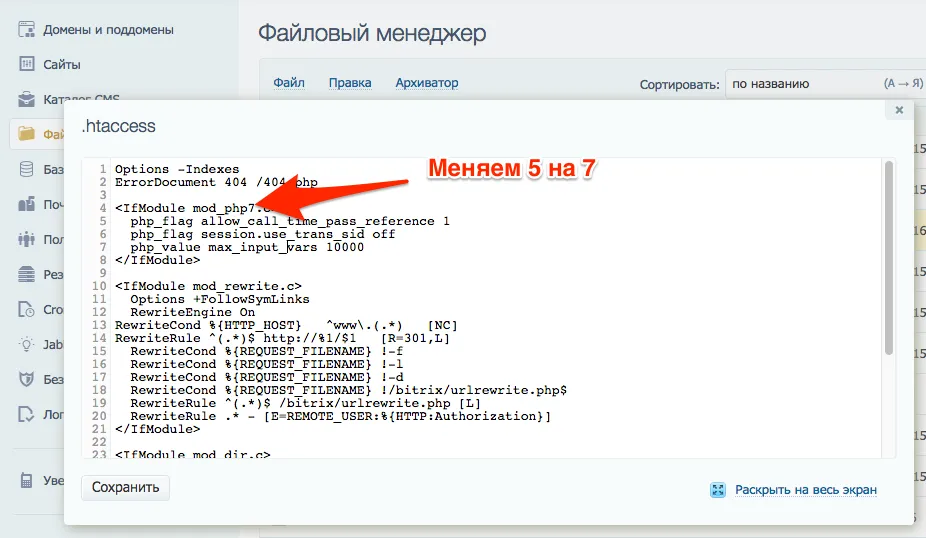Select the file manager folder icon
The image size is (926, 538).
27,133
